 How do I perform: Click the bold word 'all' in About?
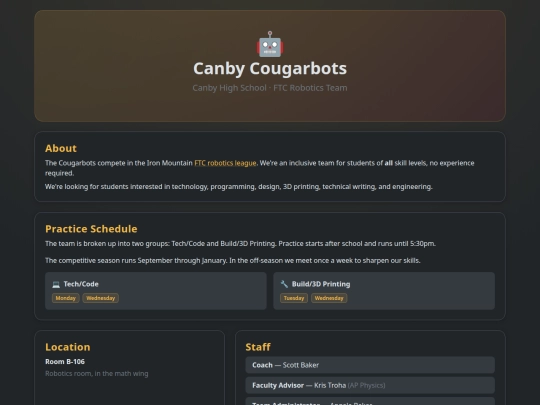[388, 163]
